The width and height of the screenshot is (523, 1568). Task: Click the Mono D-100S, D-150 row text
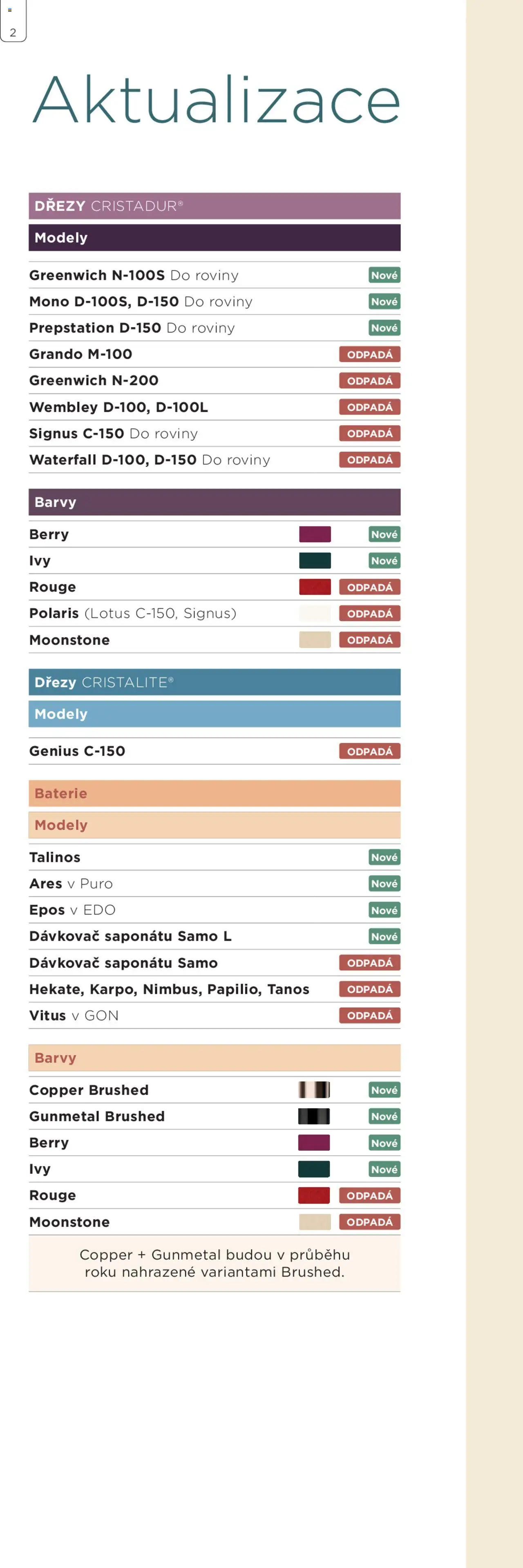141,302
